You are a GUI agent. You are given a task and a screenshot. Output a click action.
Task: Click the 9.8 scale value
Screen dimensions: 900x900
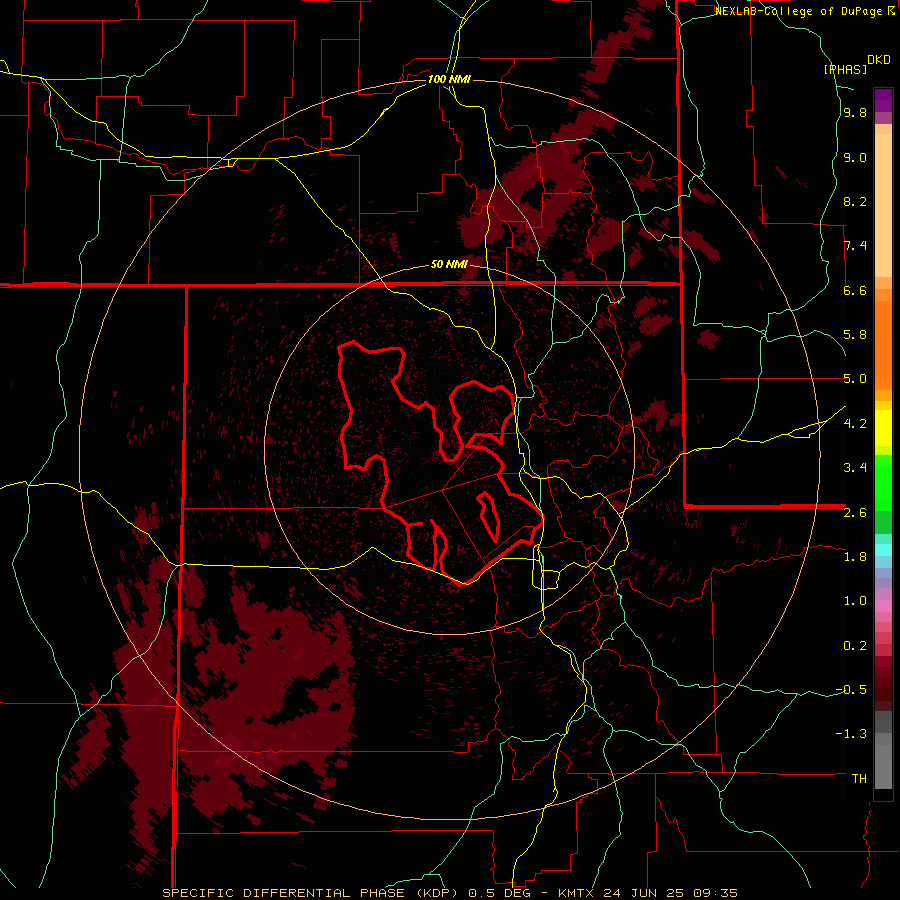tap(855, 112)
